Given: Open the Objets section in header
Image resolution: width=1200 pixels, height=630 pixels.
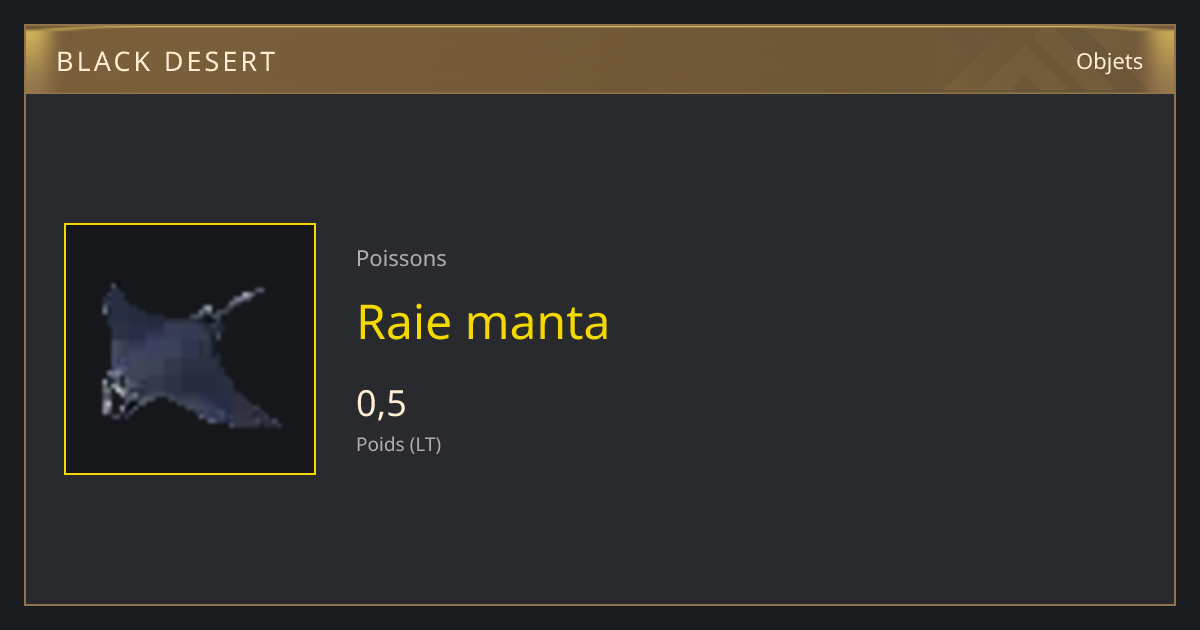Looking at the screenshot, I should coord(1109,62).
